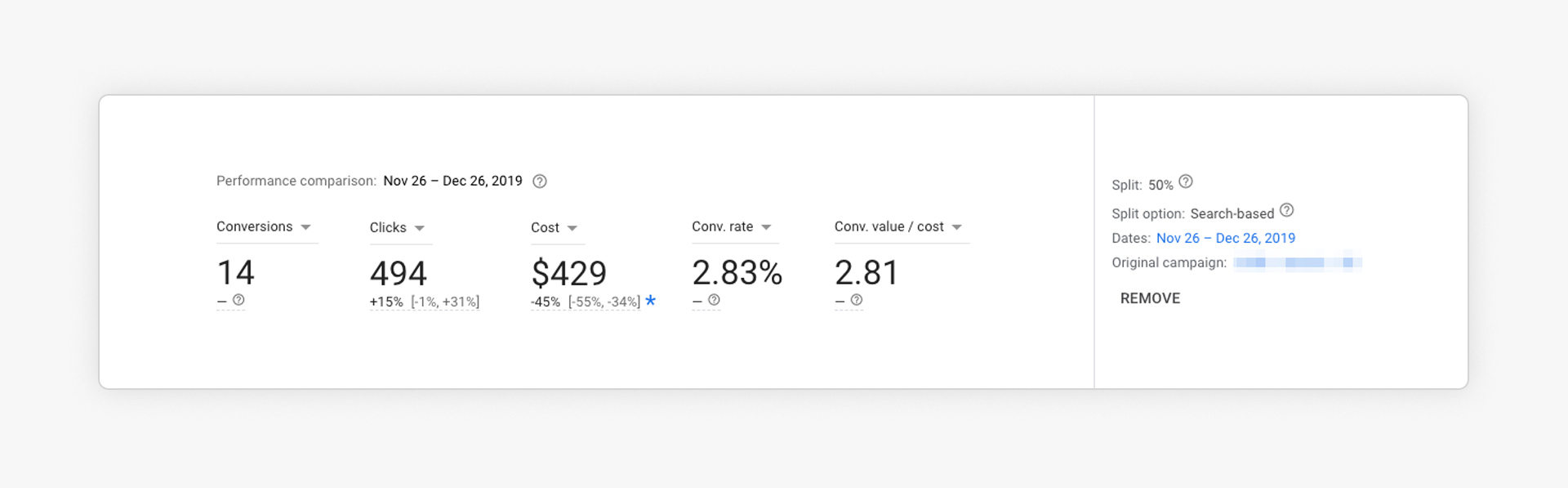This screenshot has height=488, width=1568.
Task: Click the +15% clicks change value
Action: click(x=386, y=302)
